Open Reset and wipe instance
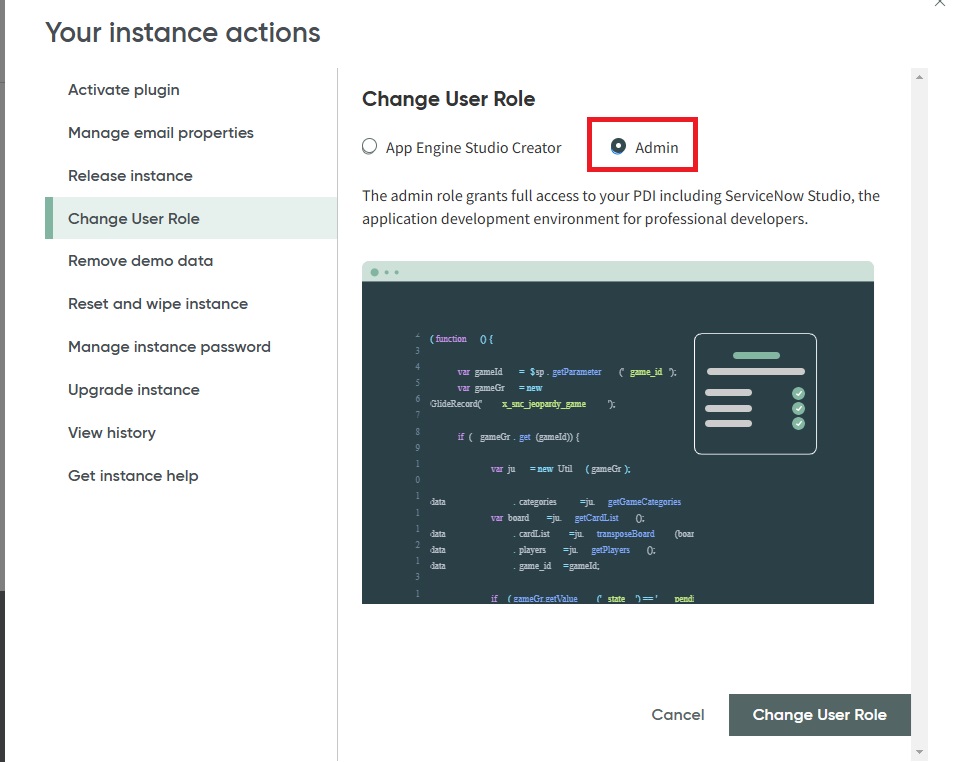The height and width of the screenshot is (762, 964). (x=158, y=304)
